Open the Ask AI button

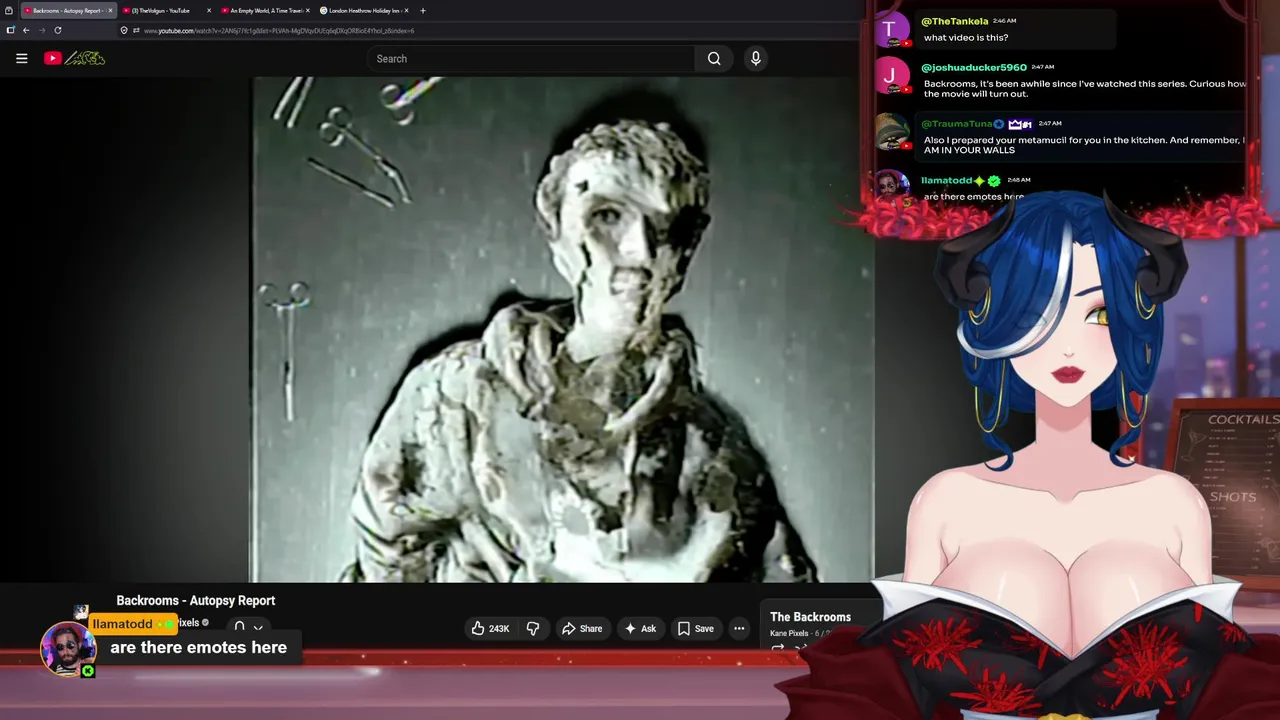(x=640, y=628)
